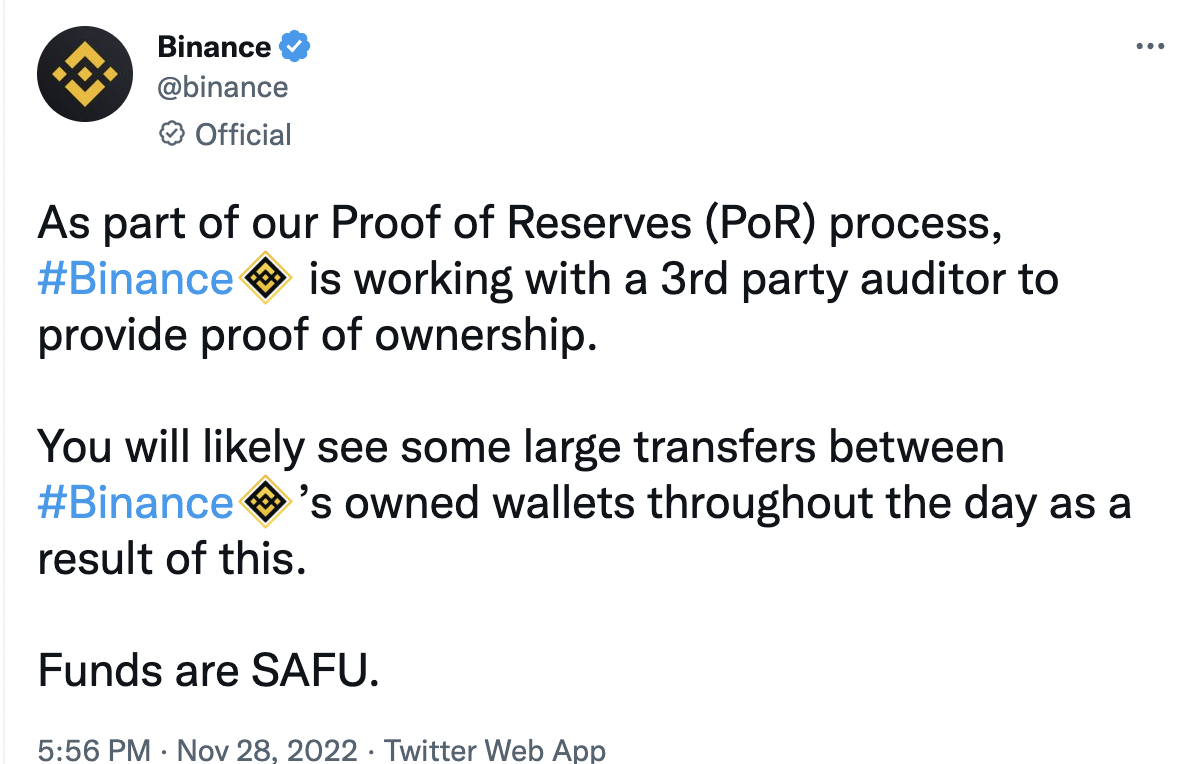Click '3rd party auditor' phrase
This screenshot has width=1194, height=764.
(x=833, y=280)
